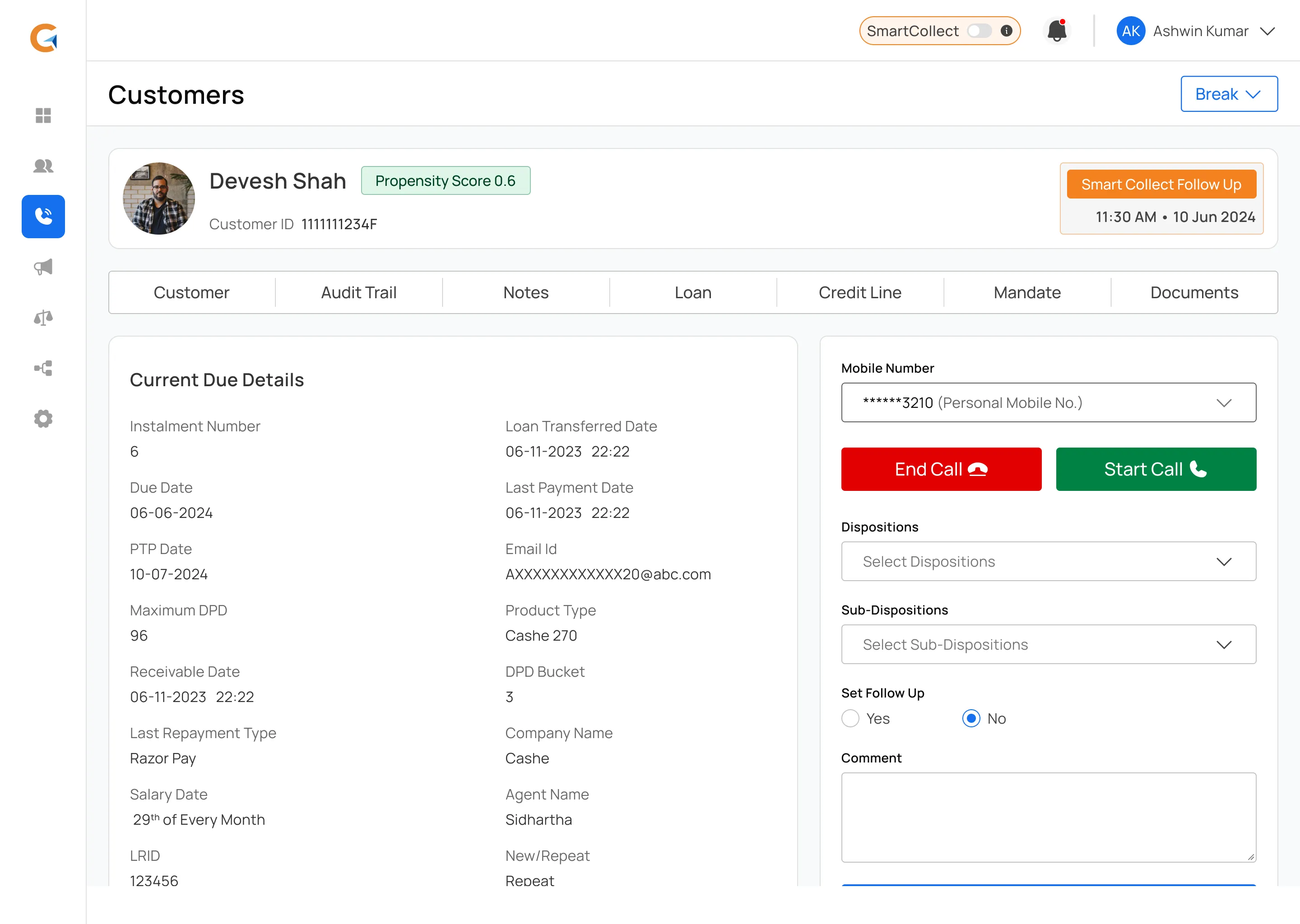Open the megaphone campaigns icon
This screenshot has height=924, width=1300.
[x=43, y=267]
